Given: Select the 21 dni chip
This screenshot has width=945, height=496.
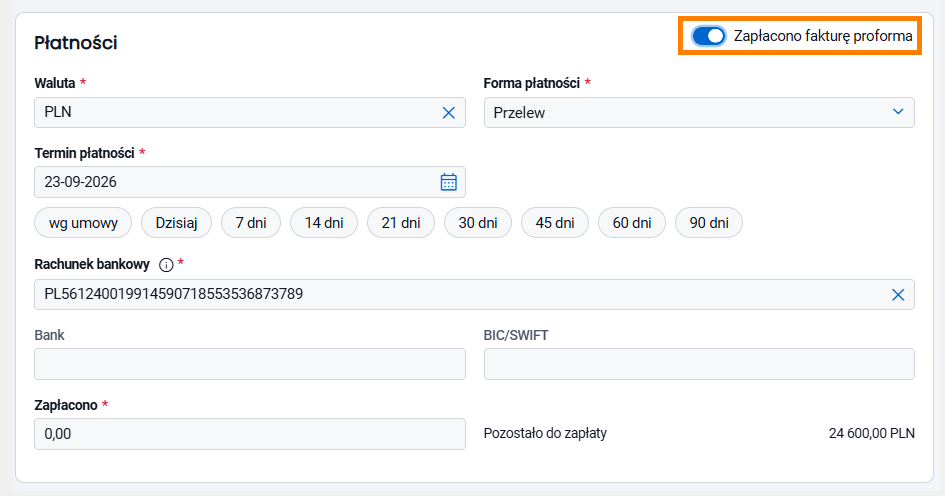Looking at the screenshot, I should pyautogui.click(x=401, y=223).
